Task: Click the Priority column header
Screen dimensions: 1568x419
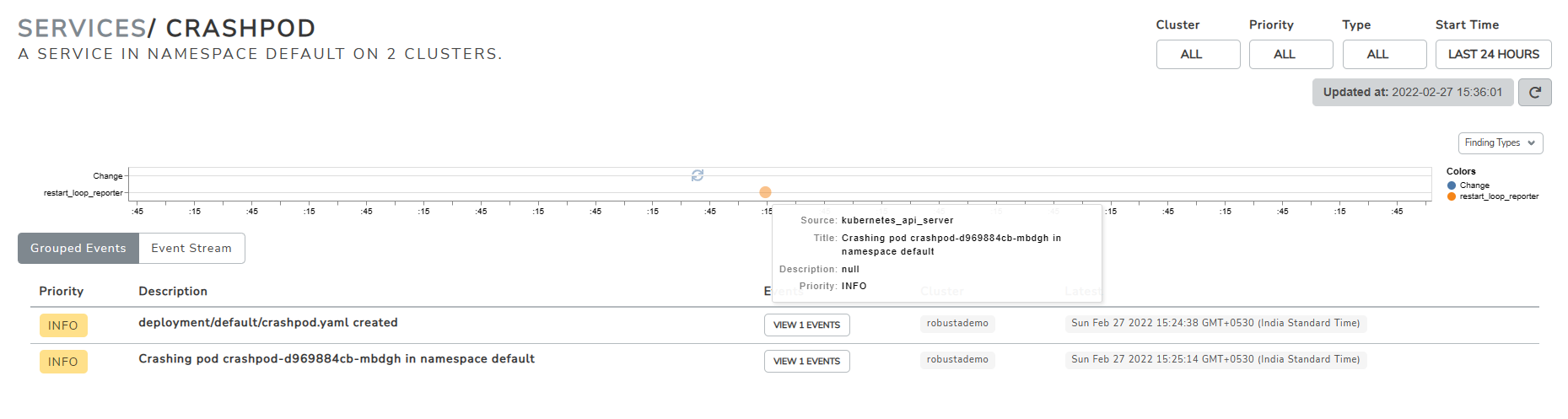Action: point(61,291)
